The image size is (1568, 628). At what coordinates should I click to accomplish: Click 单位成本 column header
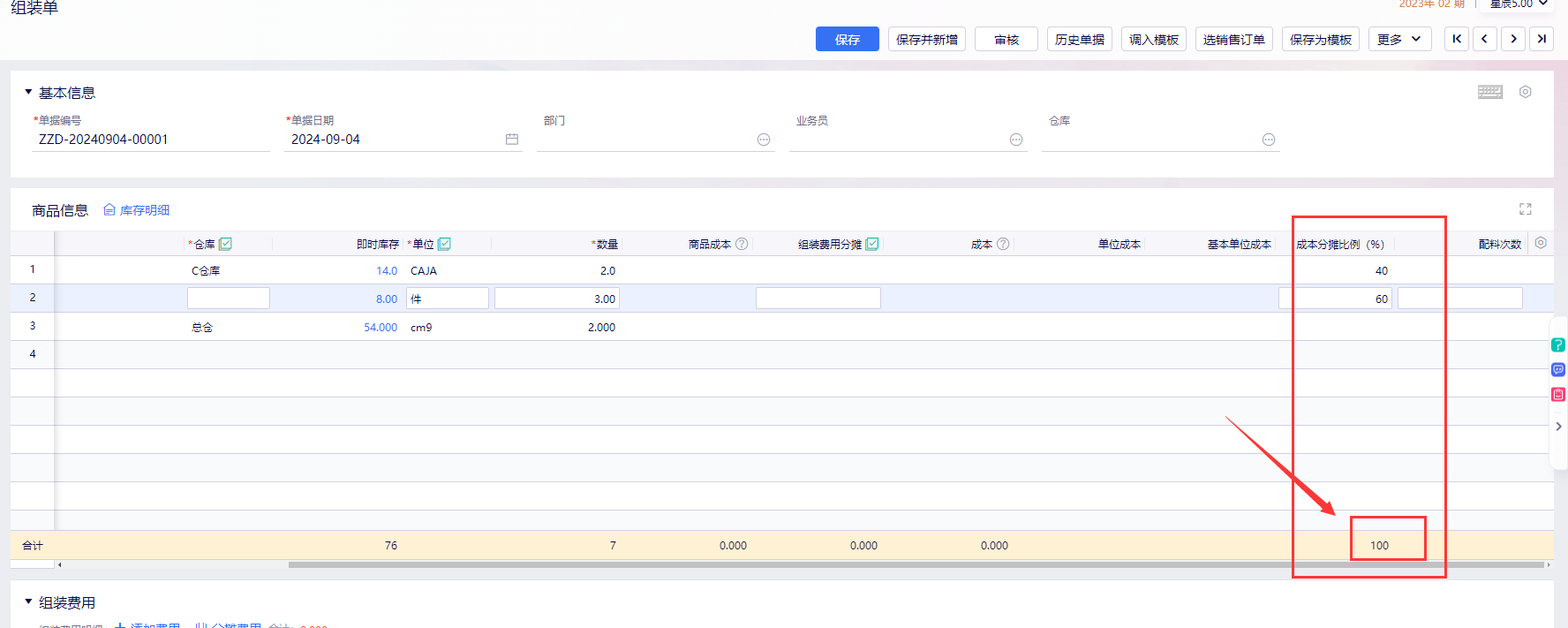(x=1119, y=245)
